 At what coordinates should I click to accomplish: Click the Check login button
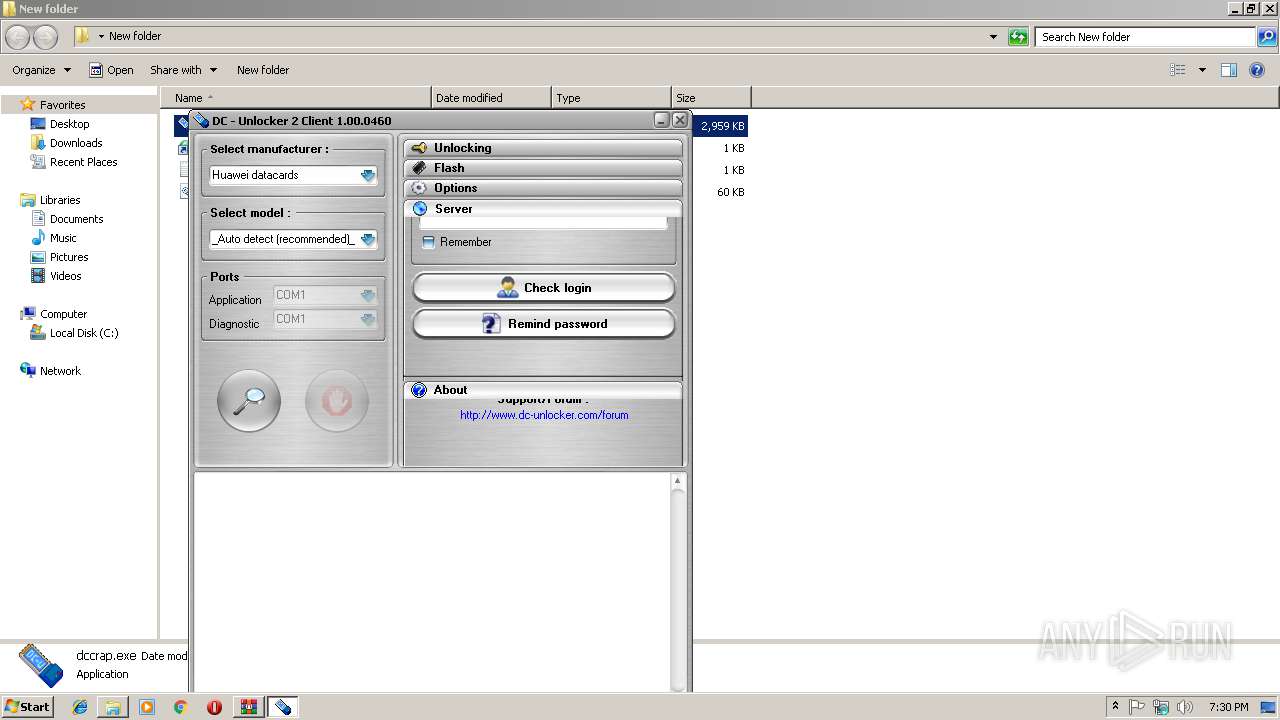[x=544, y=288]
